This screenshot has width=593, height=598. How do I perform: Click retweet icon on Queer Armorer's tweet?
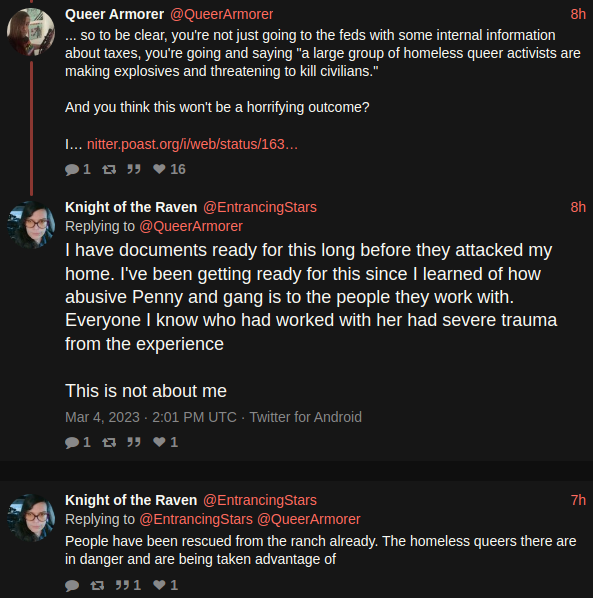click(x=109, y=169)
